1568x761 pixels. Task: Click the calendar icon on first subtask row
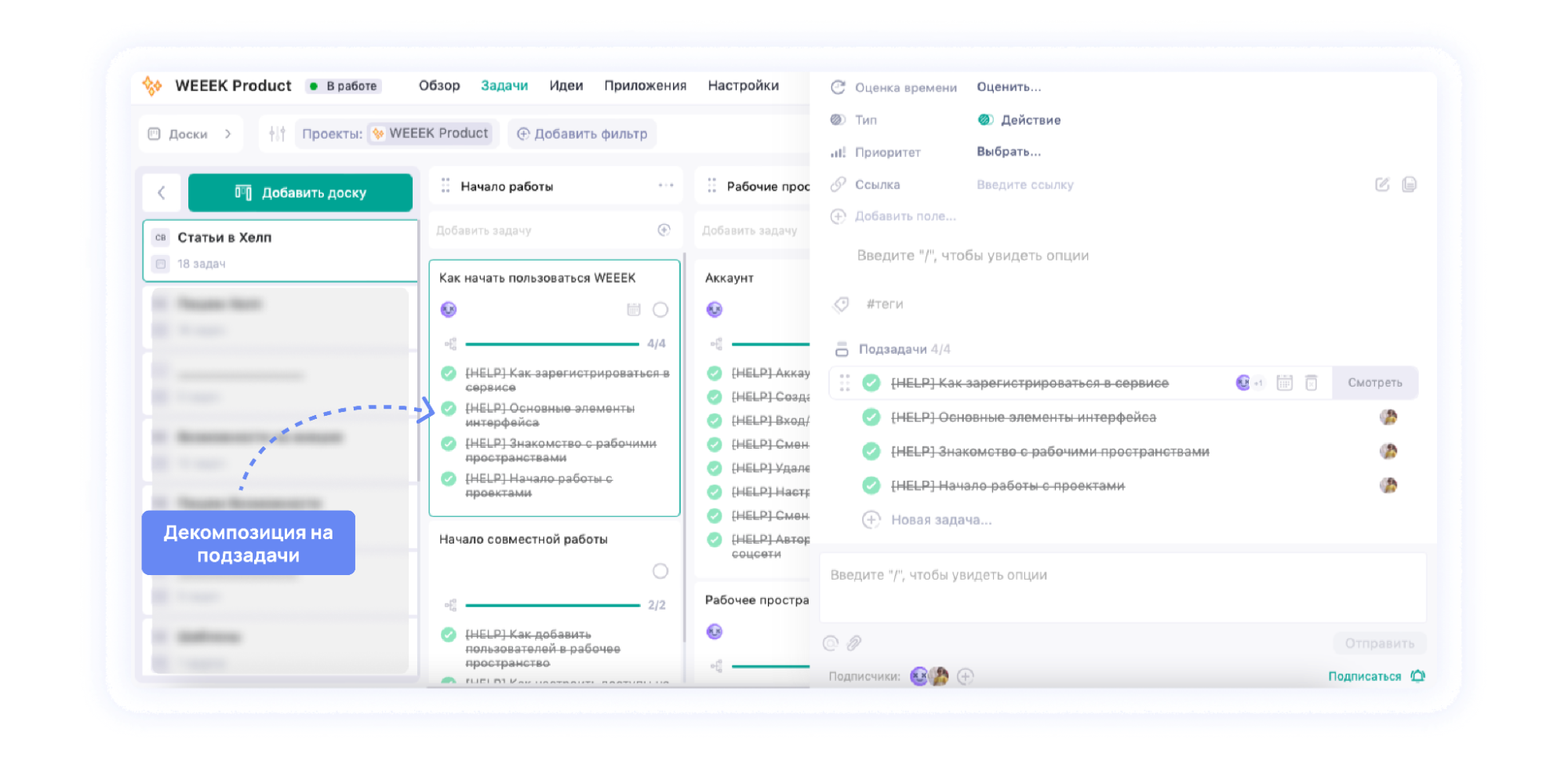tap(1284, 383)
